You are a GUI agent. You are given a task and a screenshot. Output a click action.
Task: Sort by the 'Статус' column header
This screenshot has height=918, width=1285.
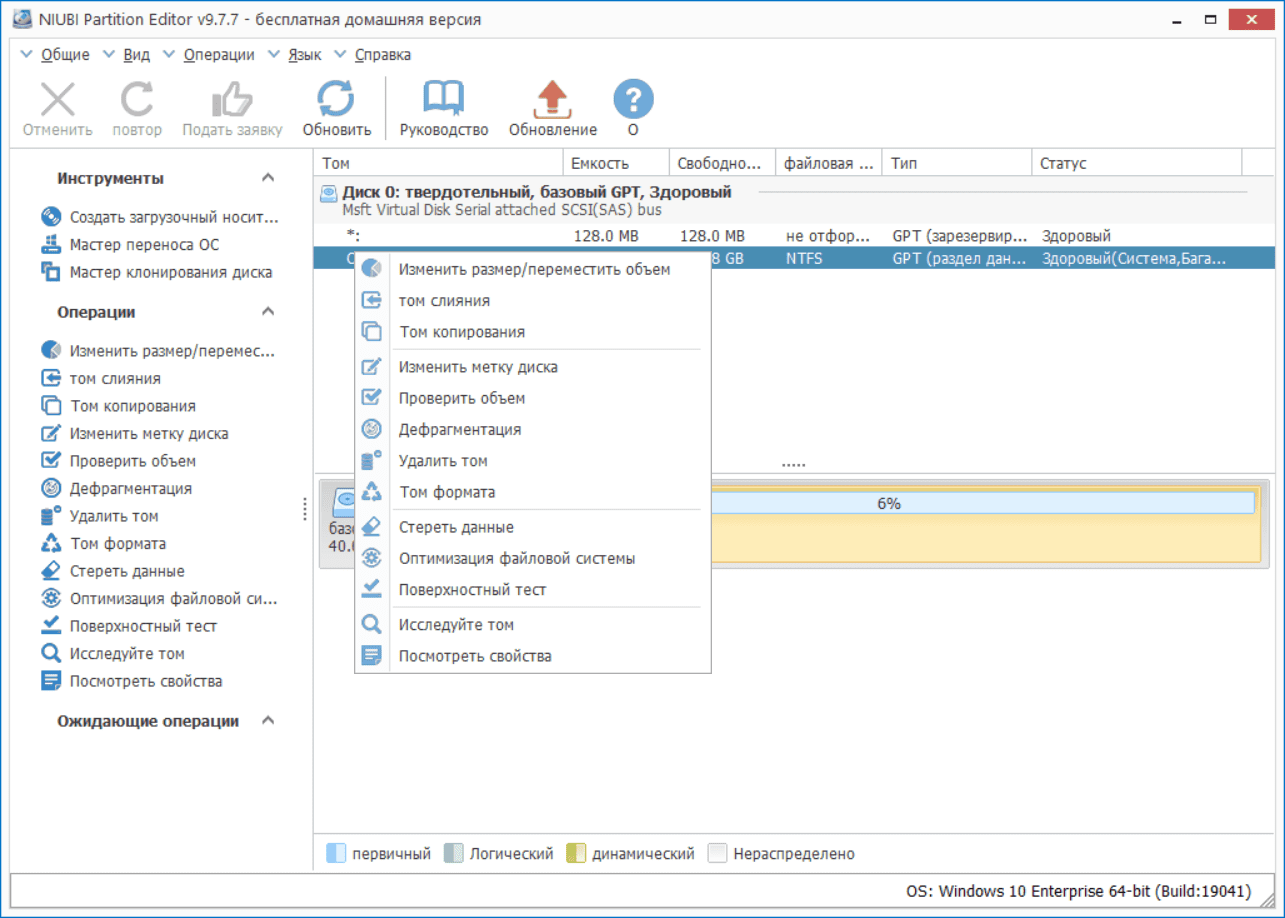1136,163
